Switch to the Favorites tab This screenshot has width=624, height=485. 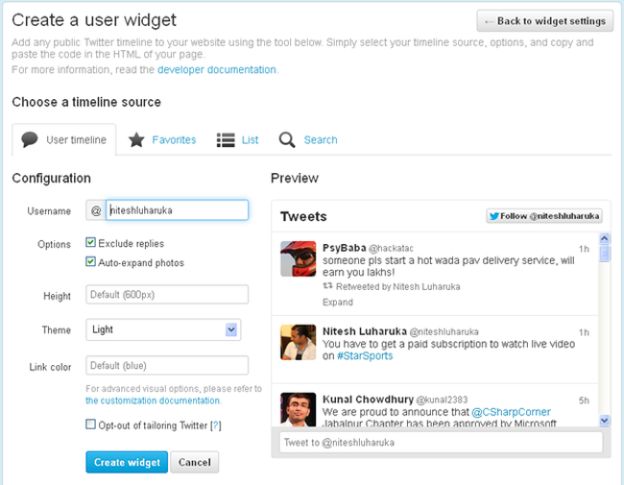173,140
